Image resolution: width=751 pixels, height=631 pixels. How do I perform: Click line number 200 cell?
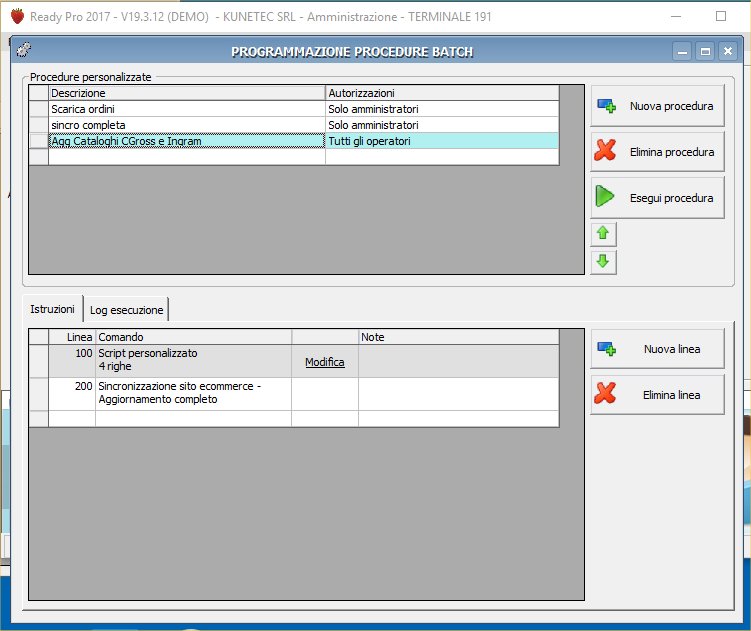click(x=72, y=394)
